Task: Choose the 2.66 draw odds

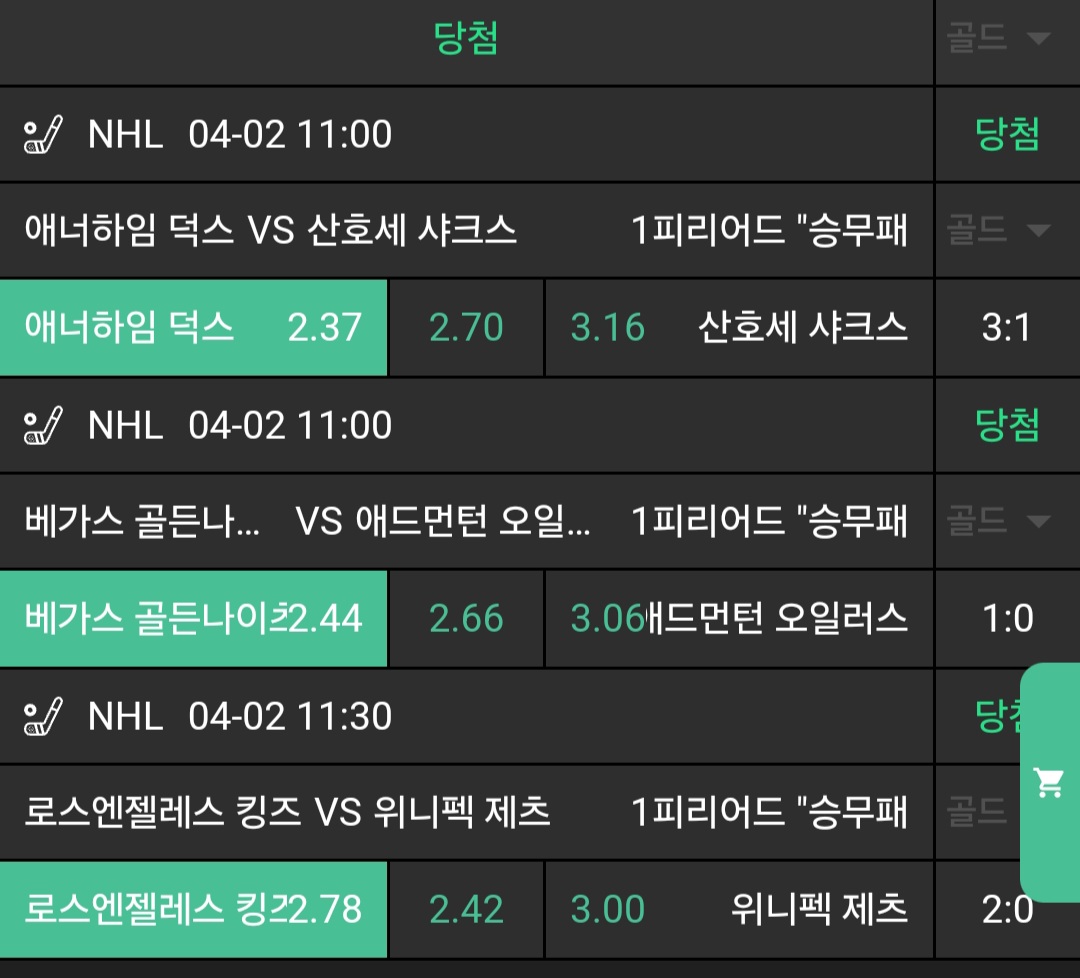Action: pos(466,619)
